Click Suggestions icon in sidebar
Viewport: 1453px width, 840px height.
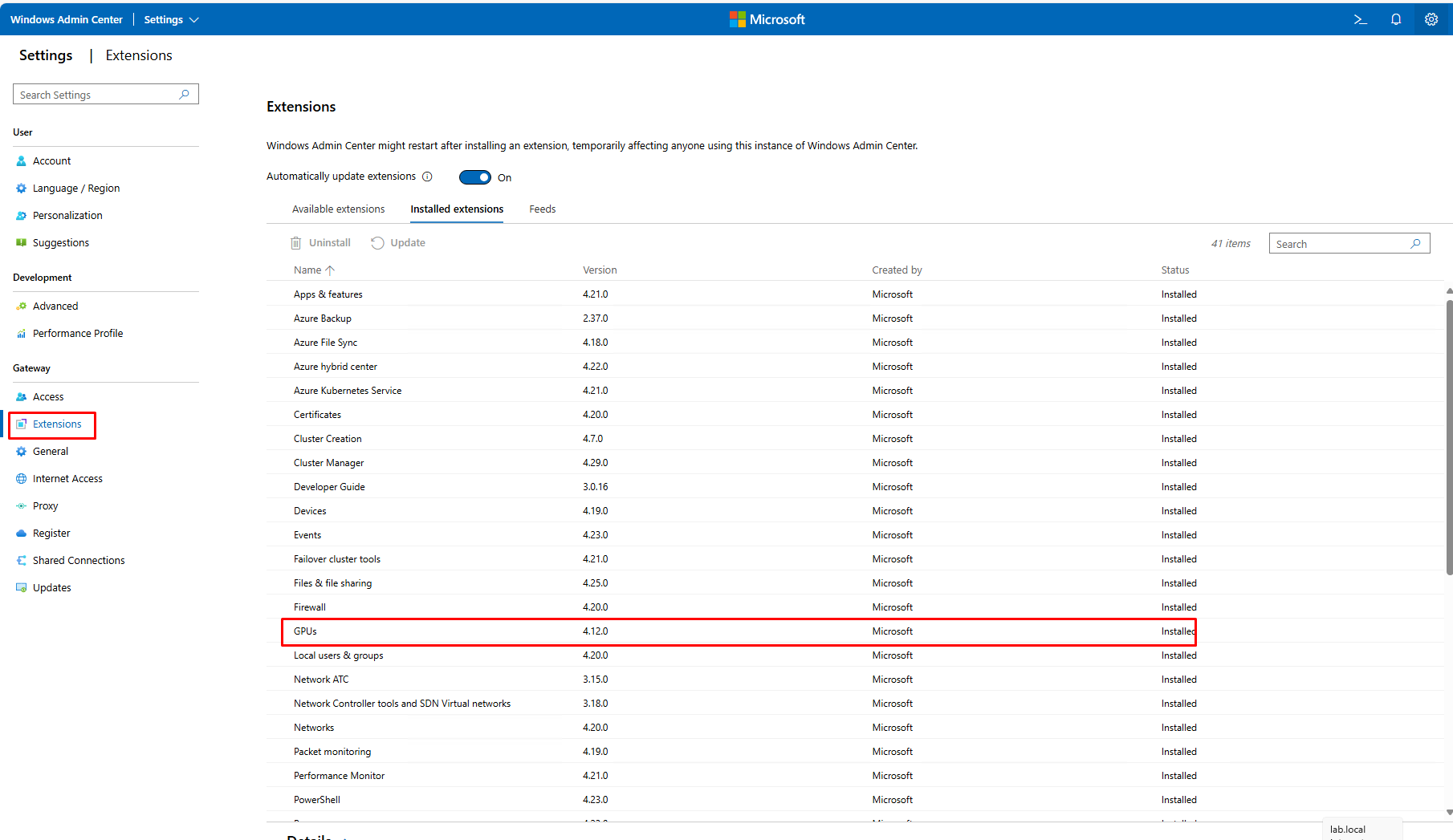[x=22, y=243]
